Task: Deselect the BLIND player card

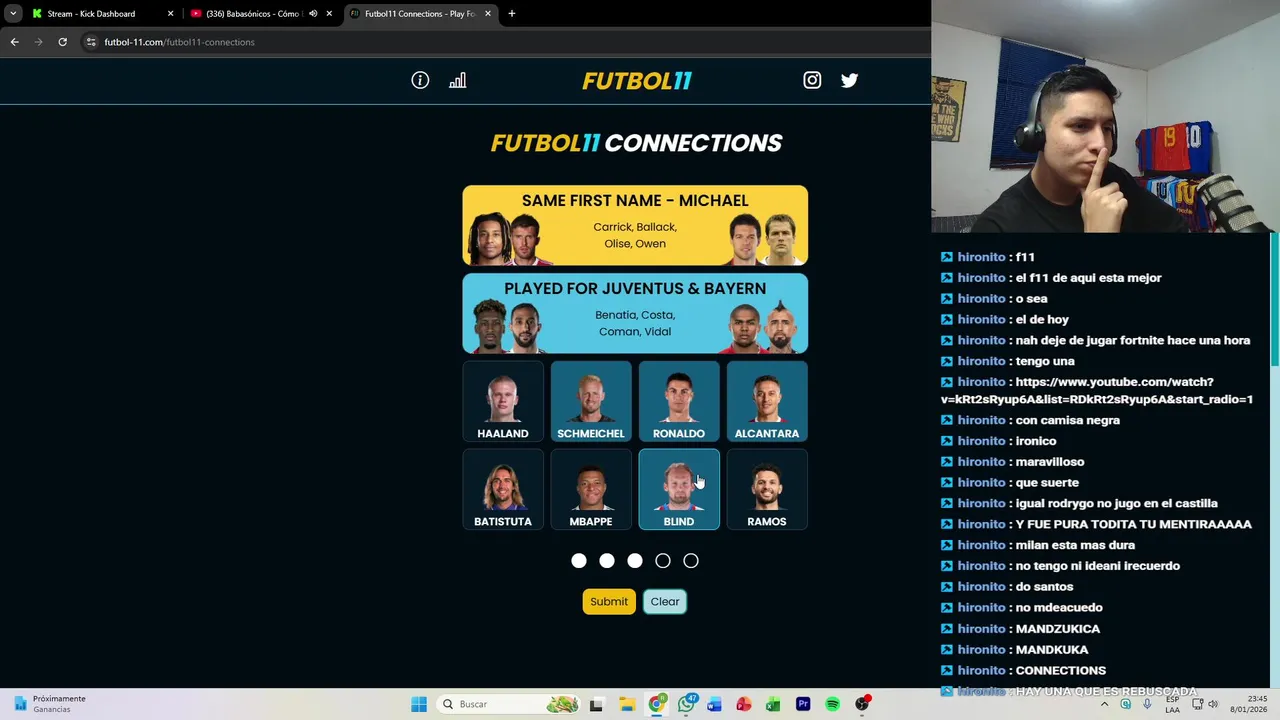Action: [x=679, y=489]
